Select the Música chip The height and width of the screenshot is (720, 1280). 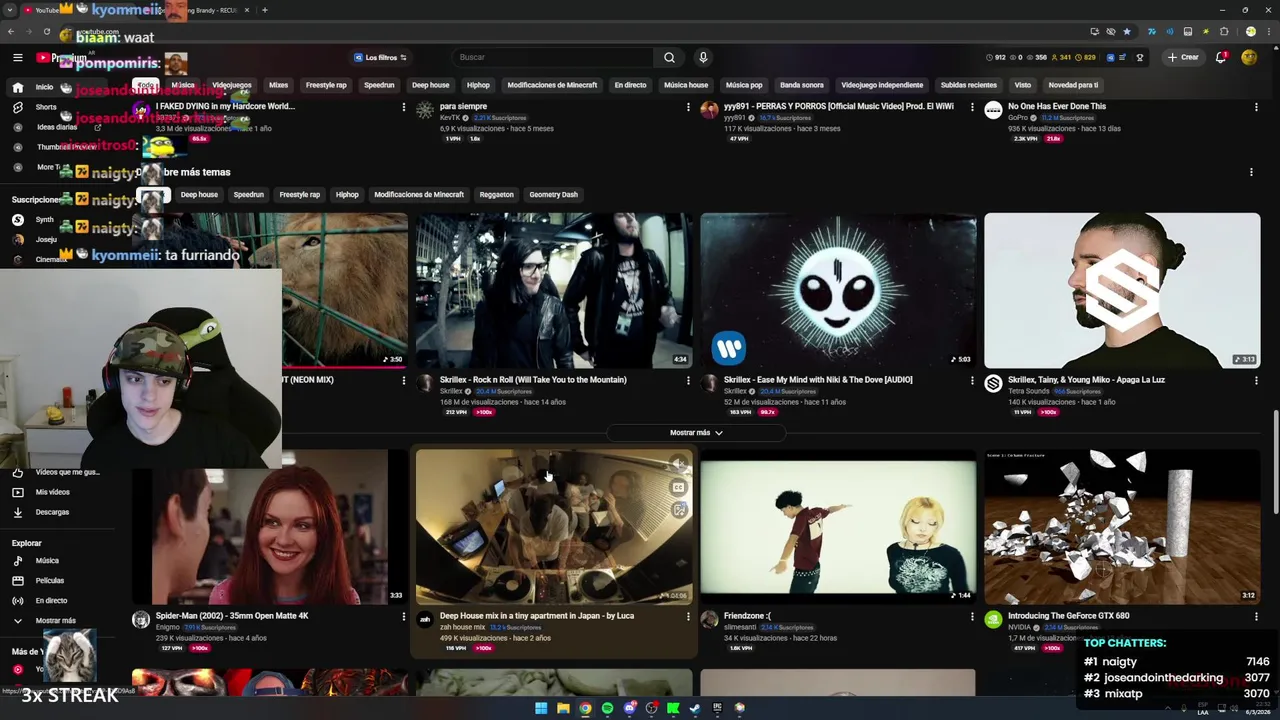183,85
